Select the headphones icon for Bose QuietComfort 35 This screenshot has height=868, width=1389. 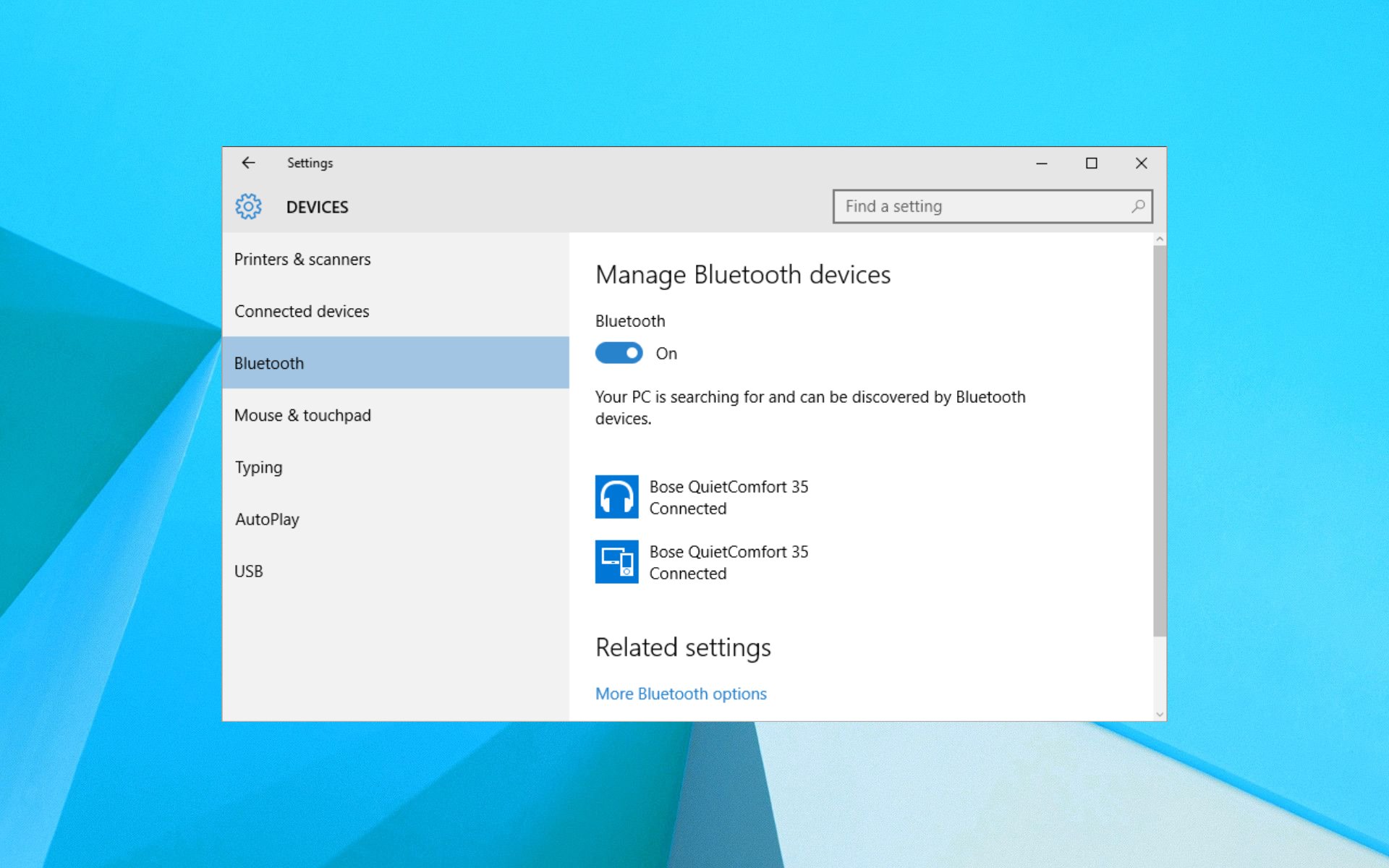coord(616,497)
